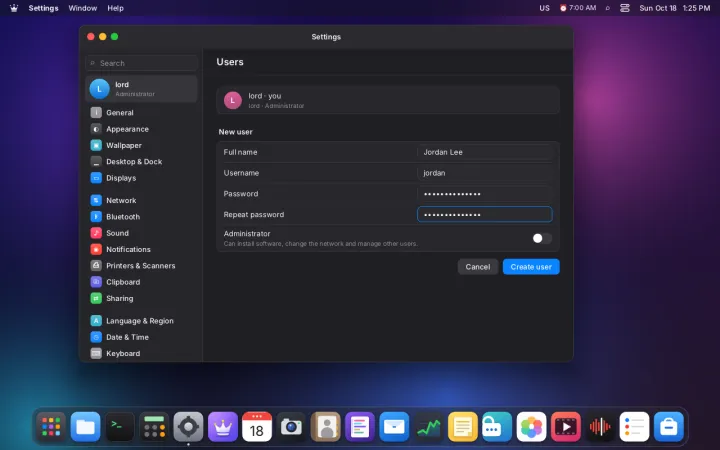Screen dimensions: 720x450
Task: Open App Store bag icon in dock
Action: (669, 427)
